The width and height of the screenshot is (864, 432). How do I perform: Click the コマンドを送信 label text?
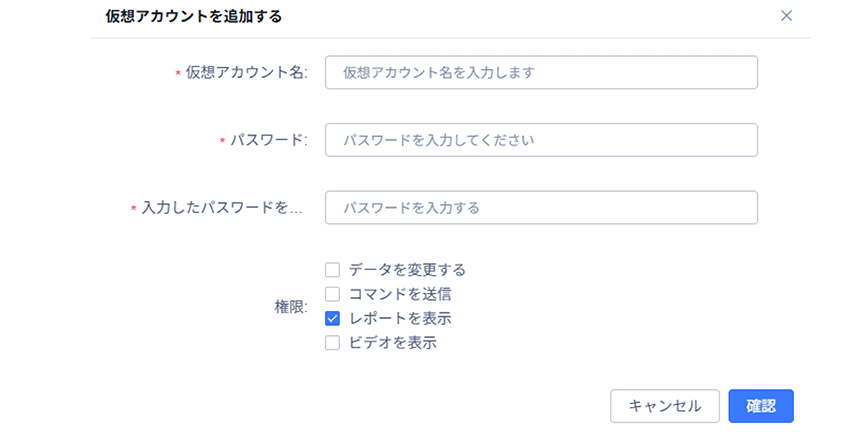pyautogui.click(x=400, y=294)
